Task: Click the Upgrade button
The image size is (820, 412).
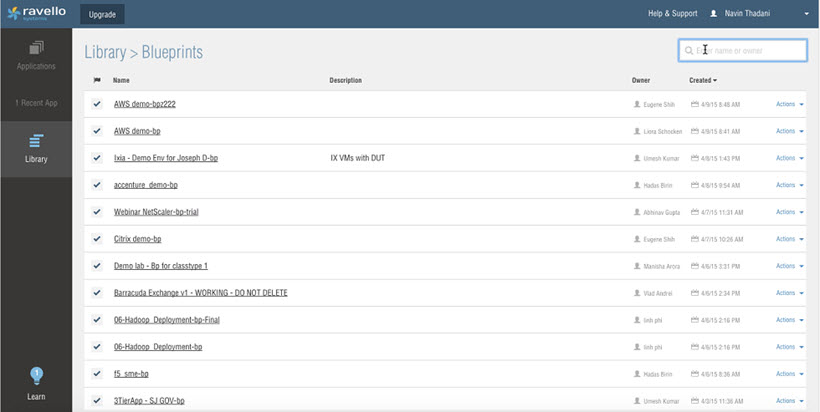Action: click(x=102, y=15)
